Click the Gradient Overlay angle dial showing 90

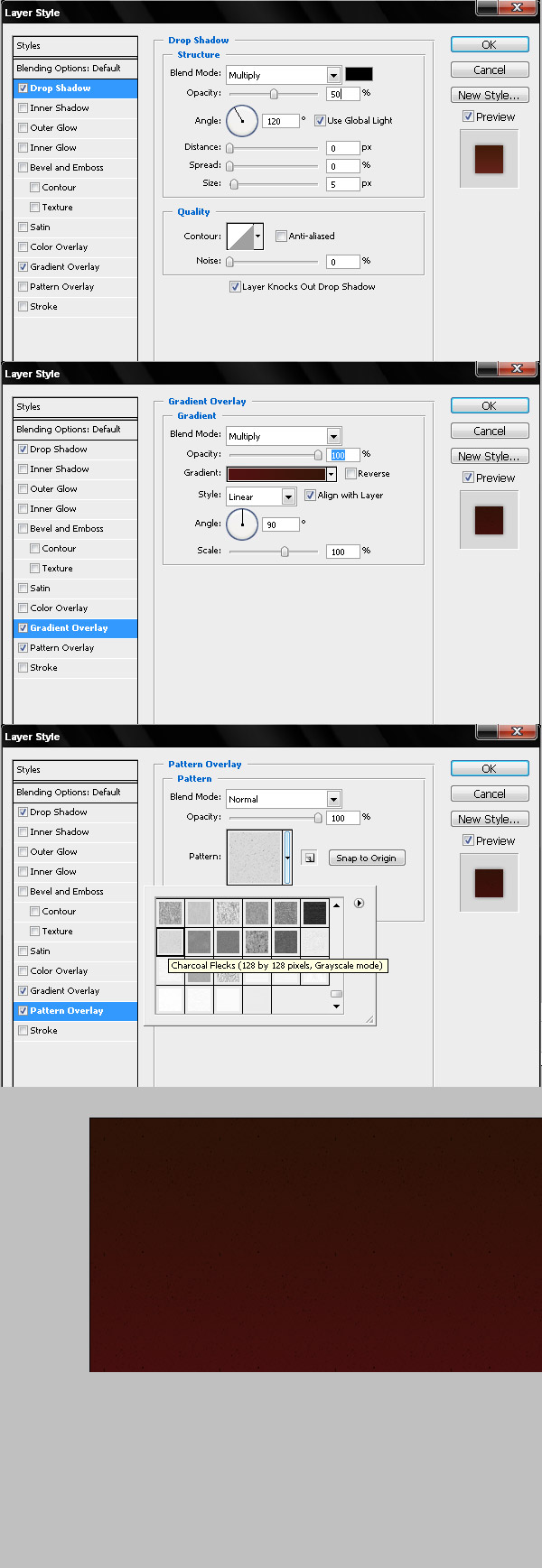coord(242,524)
